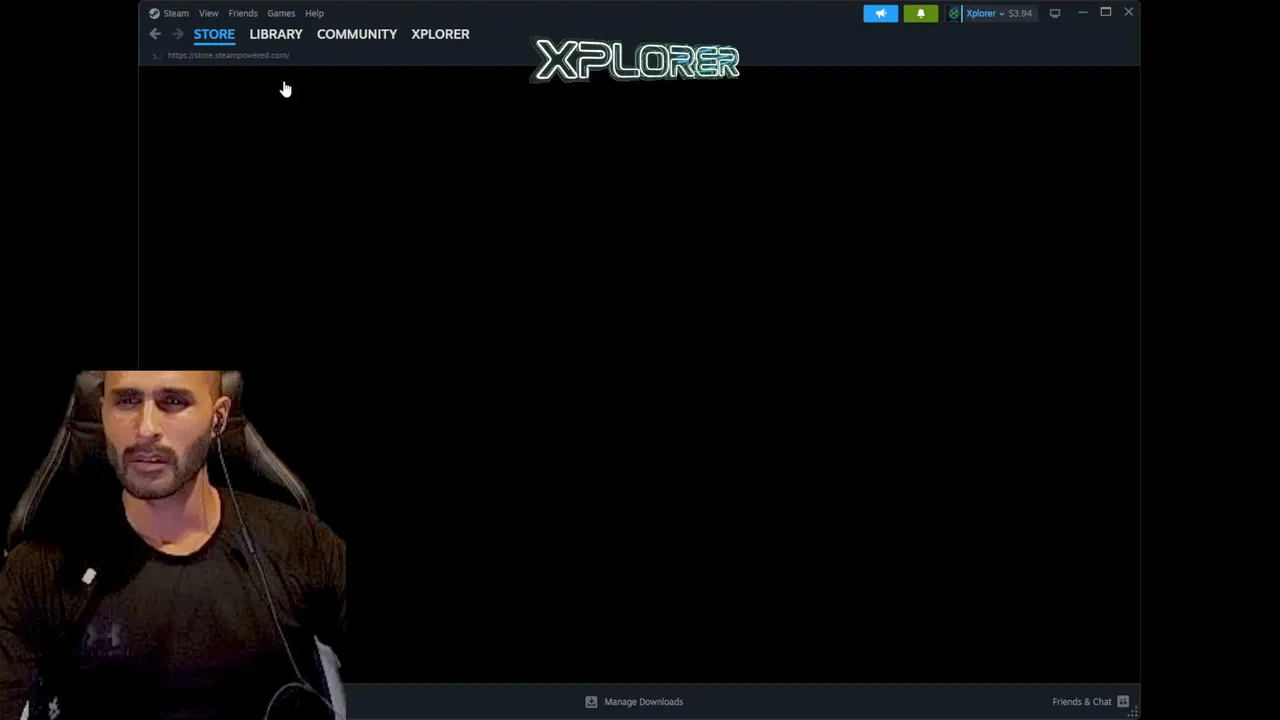1280x720 pixels.
Task: Click the store URL address text
Action: click(x=228, y=55)
